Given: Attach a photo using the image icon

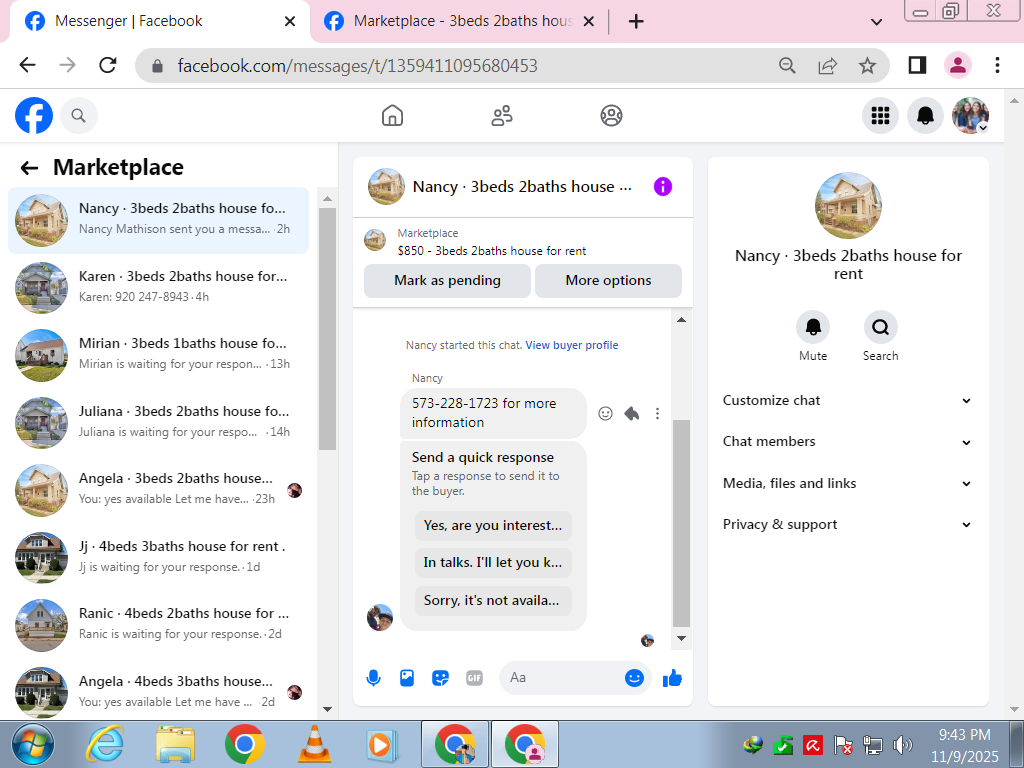Looking at the screenshot, I should [x=407, y=678].
